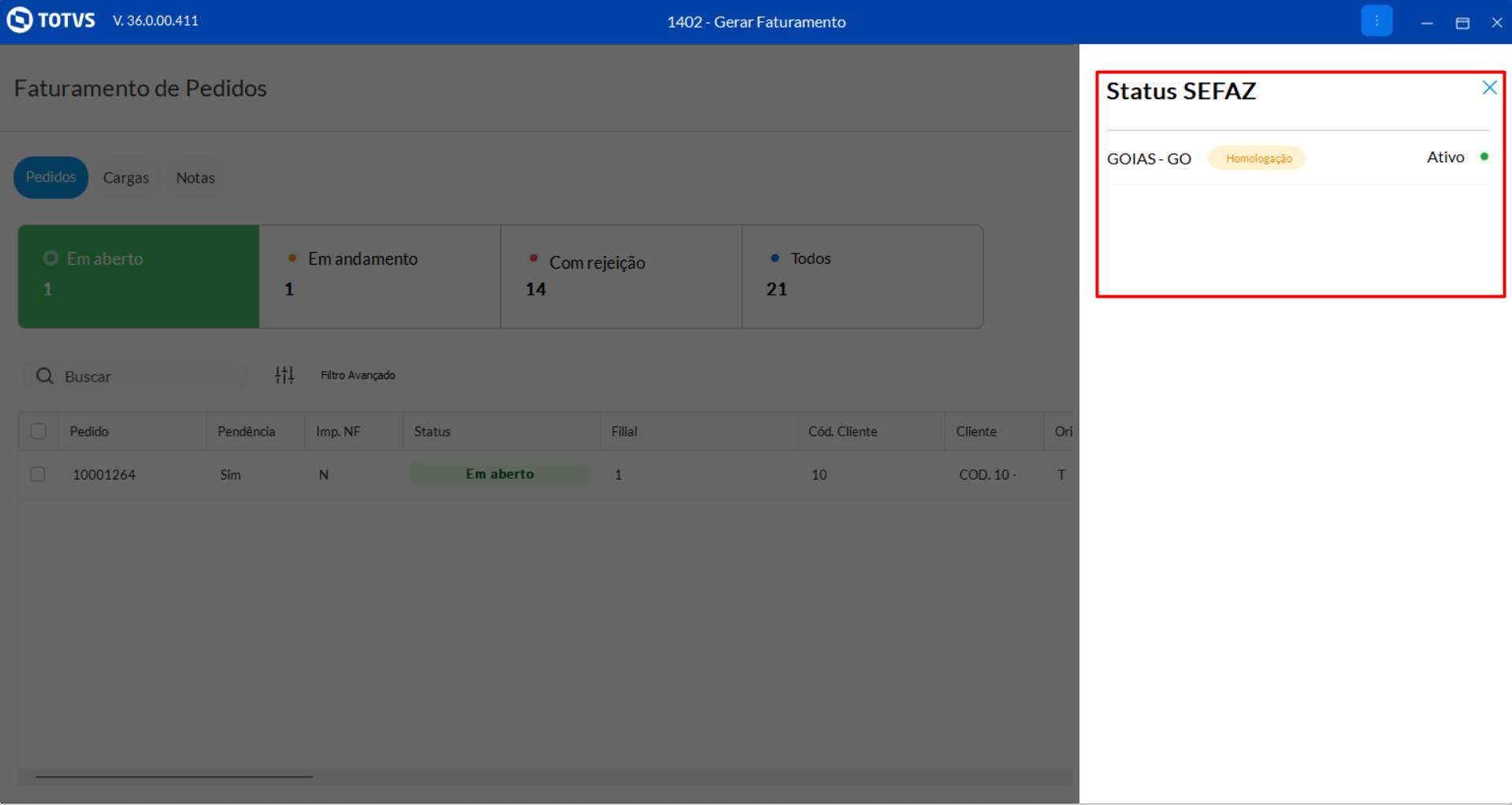Click the green Ativo status indicator
The image size is (1512, 805).
click(1484, 157)
